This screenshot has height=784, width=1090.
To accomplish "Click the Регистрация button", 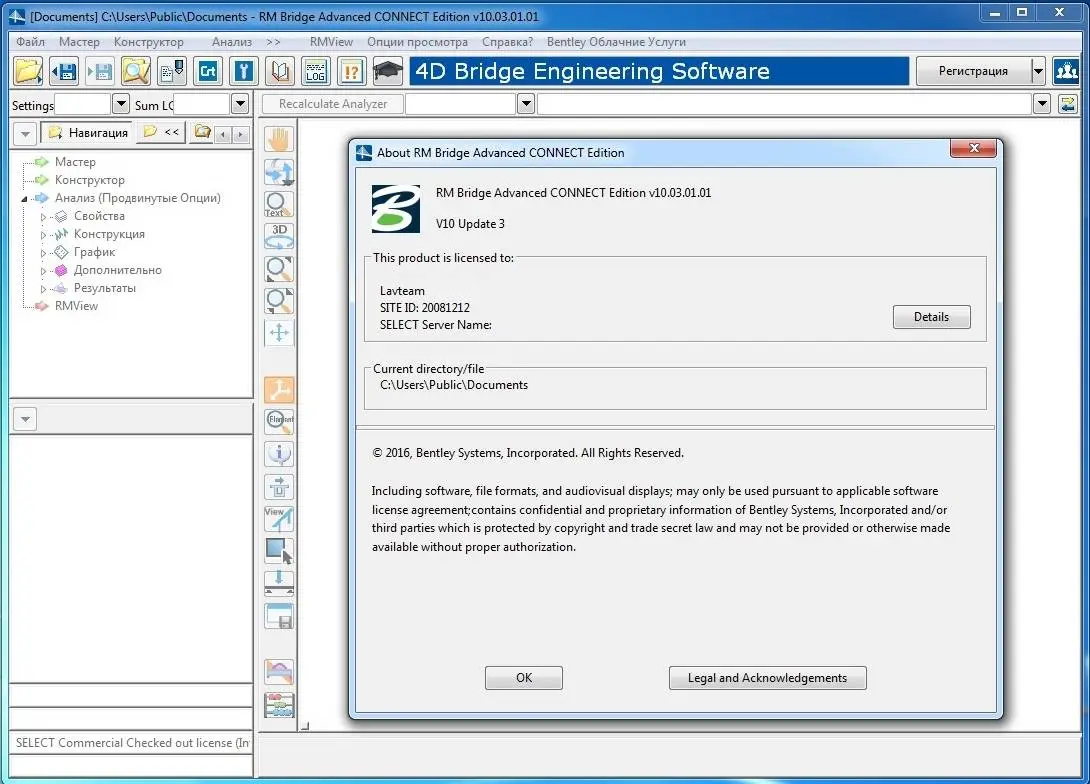I will click(x=973, y=71).
